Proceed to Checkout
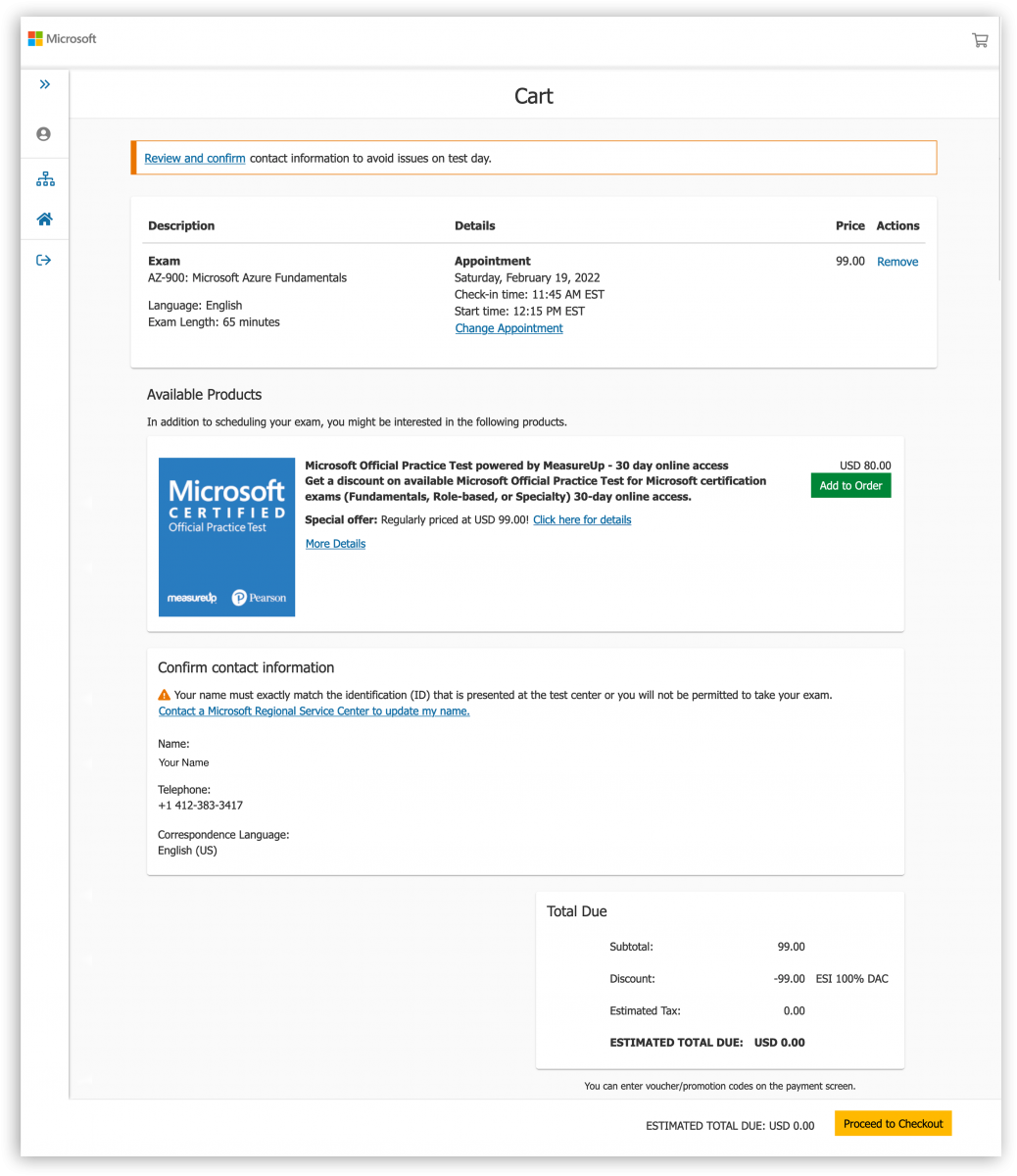Screen dimensions: 1017x1176 [x=893, y=1124]
